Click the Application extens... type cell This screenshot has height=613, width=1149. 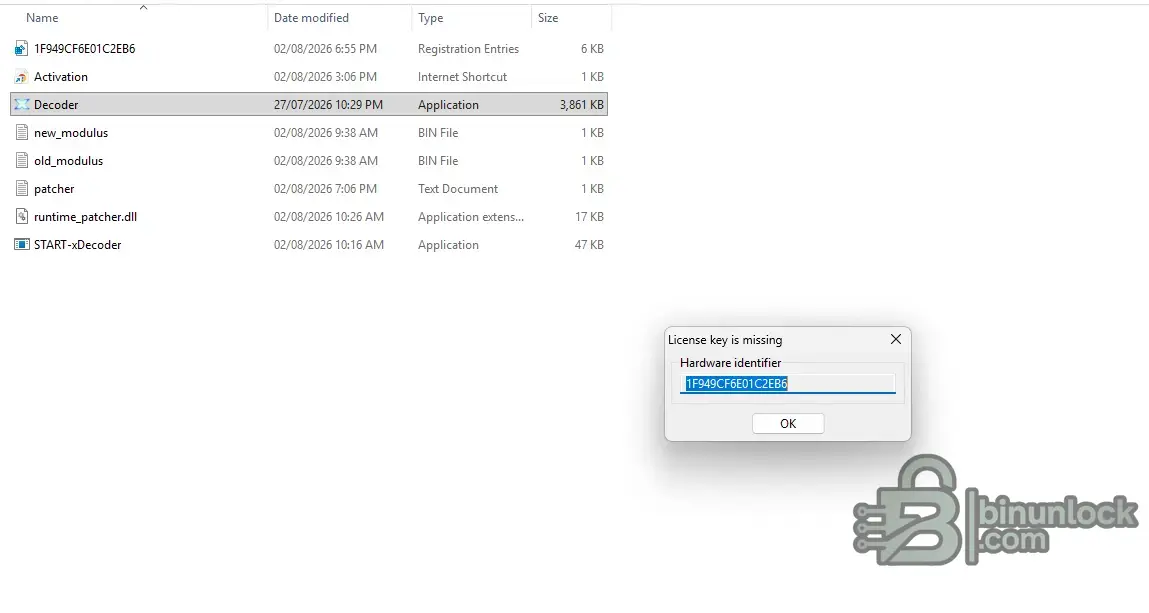click(x=471, y=217)
